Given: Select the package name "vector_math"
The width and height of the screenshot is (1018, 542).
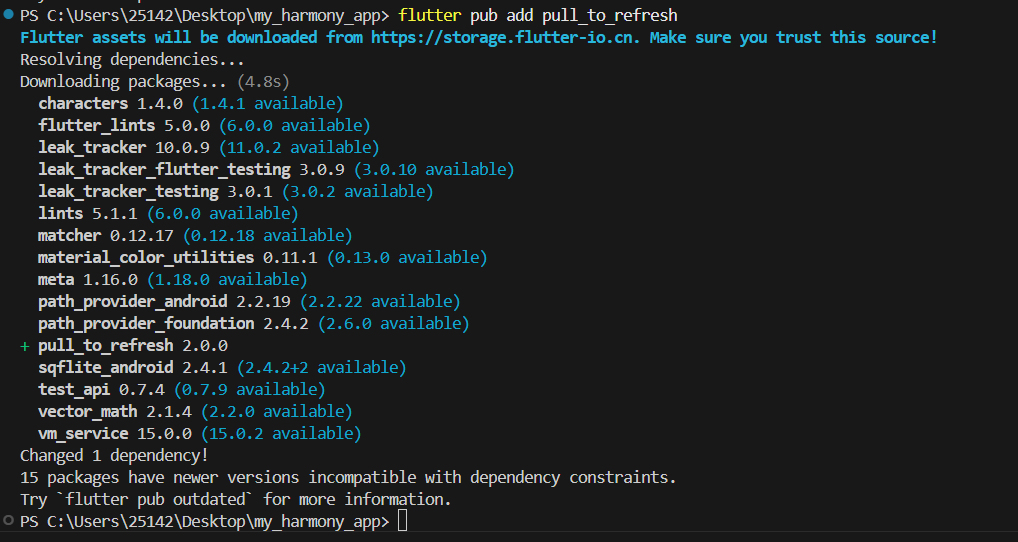Looking at the screenshot, I should coord(88,412).
